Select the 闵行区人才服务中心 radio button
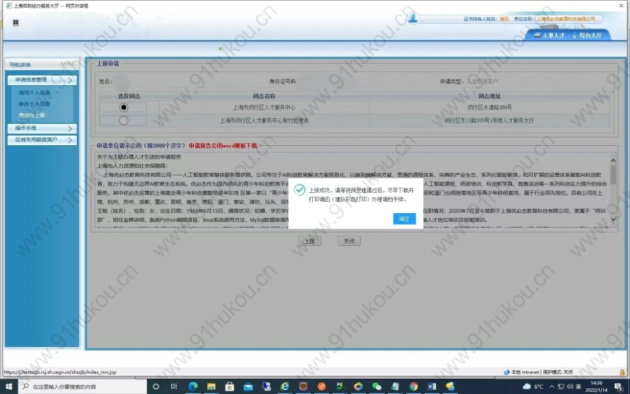This screenshot has width=630, height=394. 123,107
